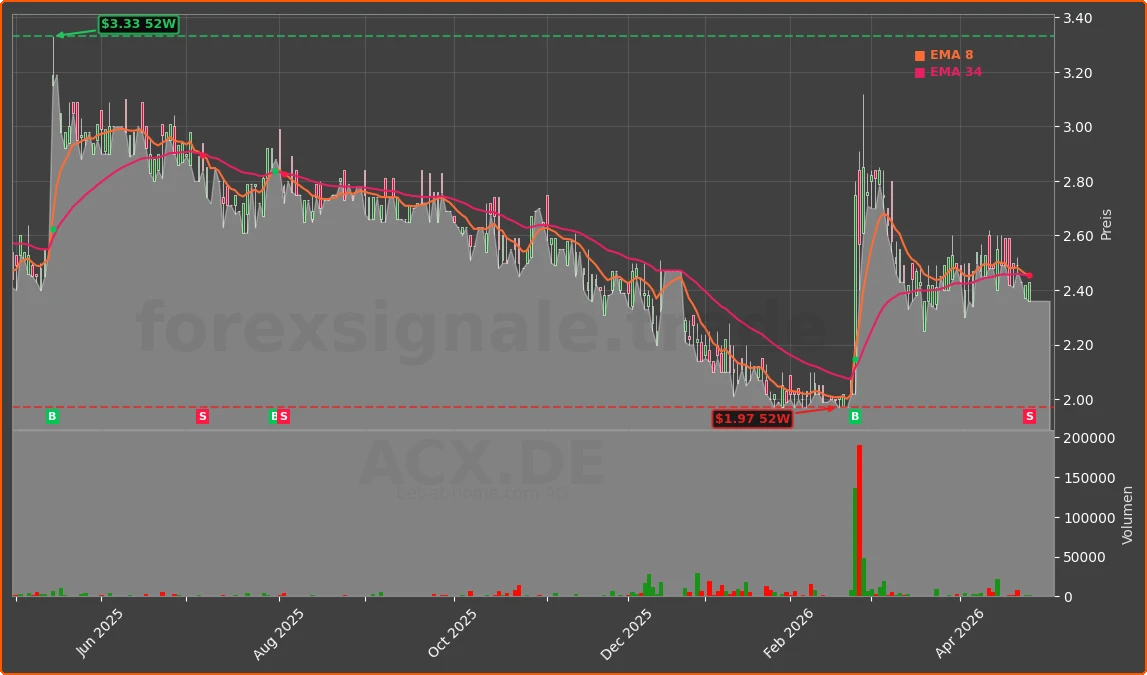Select the EMA 8 legend text
The width and height of the screenshot is (1147, 675).
pos(952,55)
